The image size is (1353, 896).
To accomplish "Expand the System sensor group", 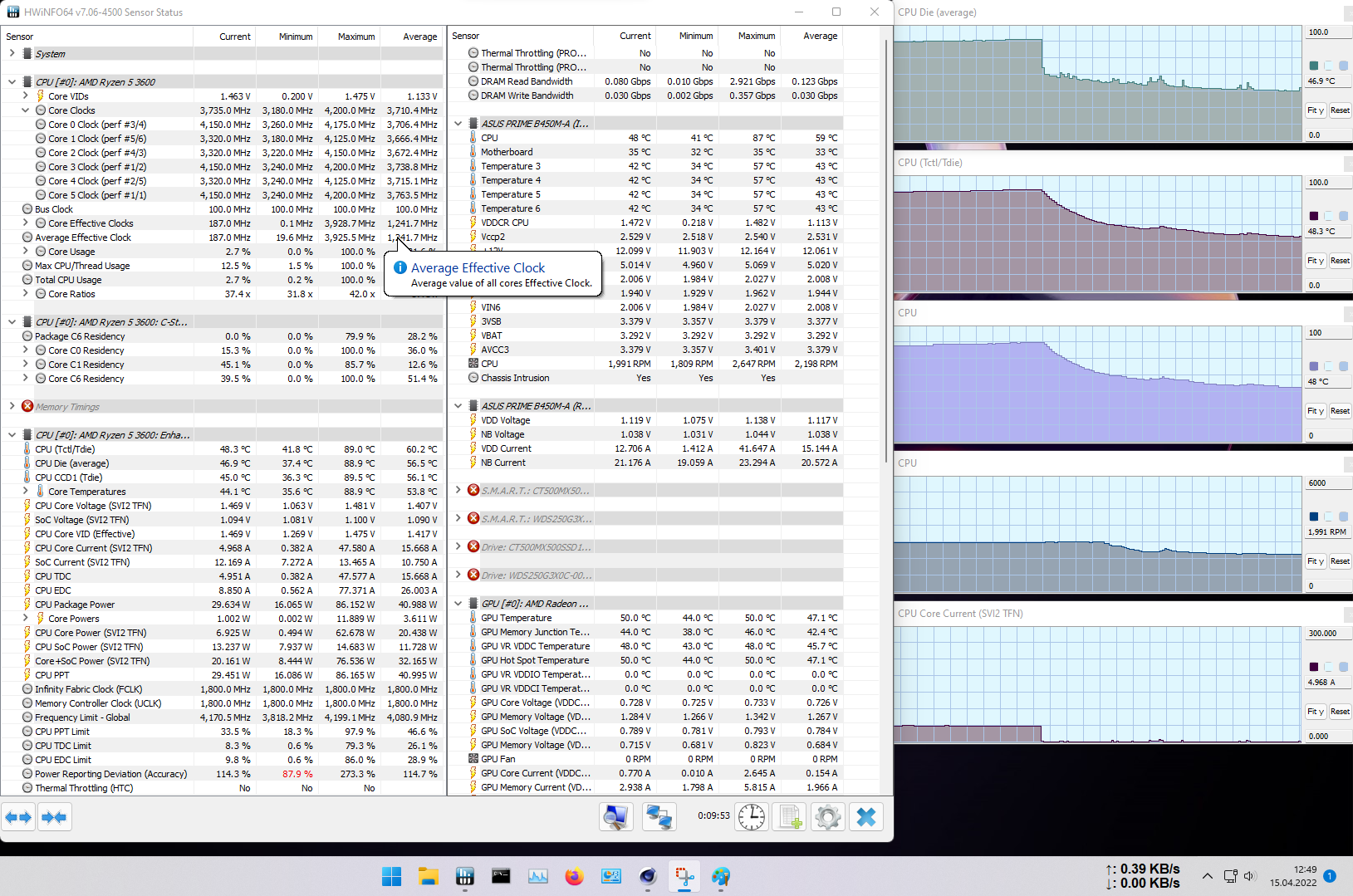I will (12, 54).
